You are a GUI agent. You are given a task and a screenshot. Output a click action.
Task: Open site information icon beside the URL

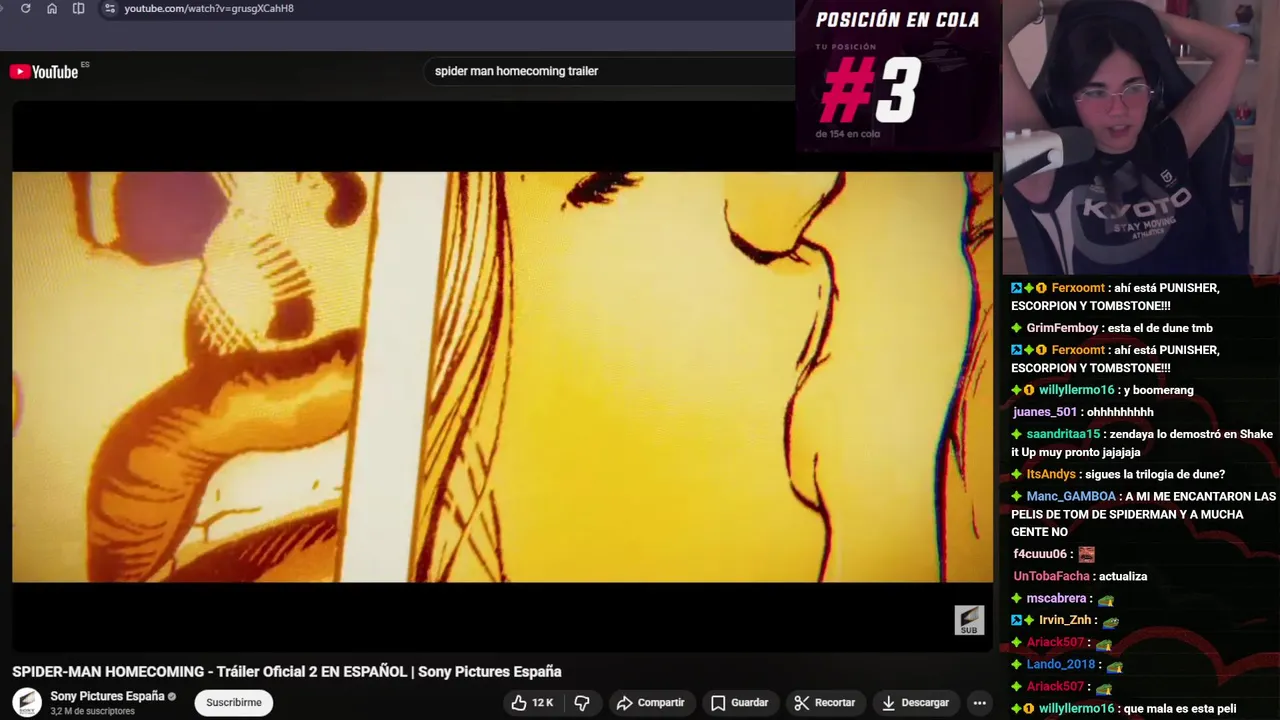(109, 8)
